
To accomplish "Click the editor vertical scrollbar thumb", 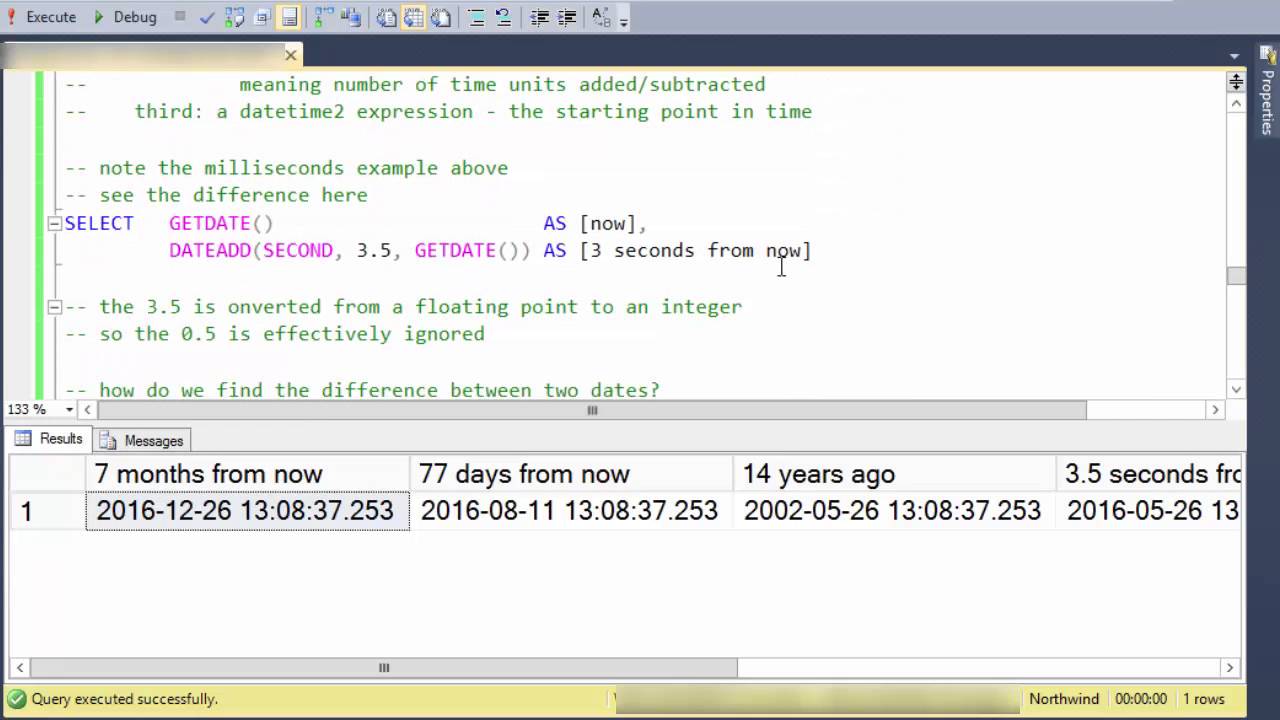I will pyautogui.click(x=1237, y=276).
